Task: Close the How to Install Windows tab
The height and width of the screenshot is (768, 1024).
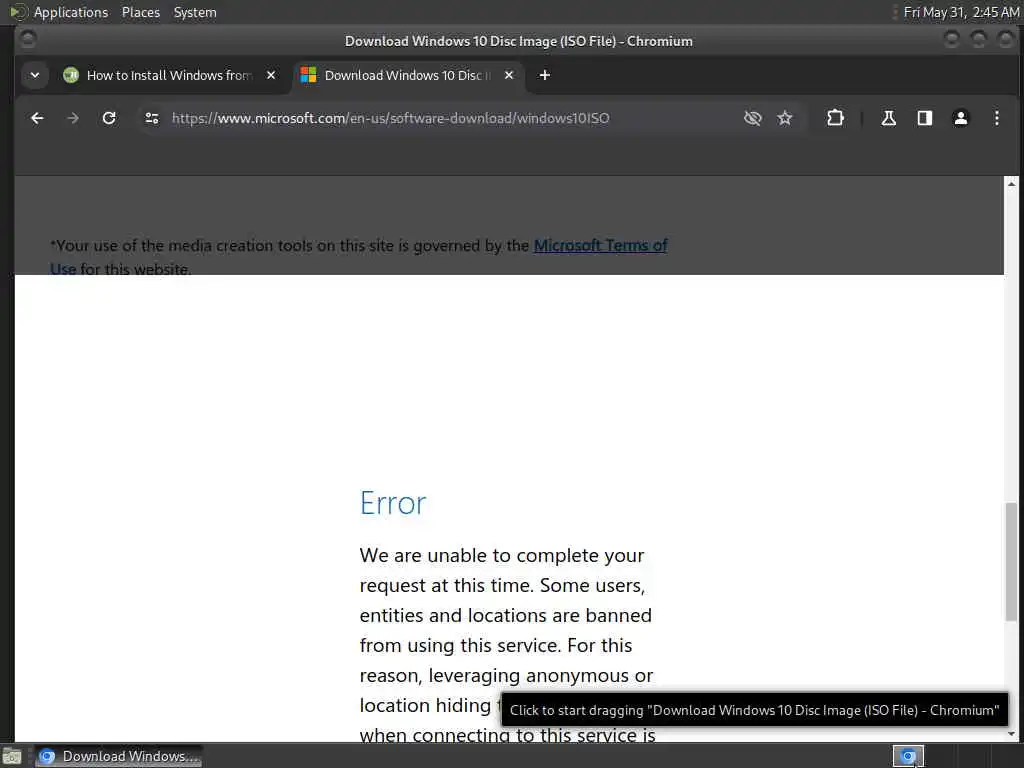Action: pyautogui.click(x=271, y=75)
